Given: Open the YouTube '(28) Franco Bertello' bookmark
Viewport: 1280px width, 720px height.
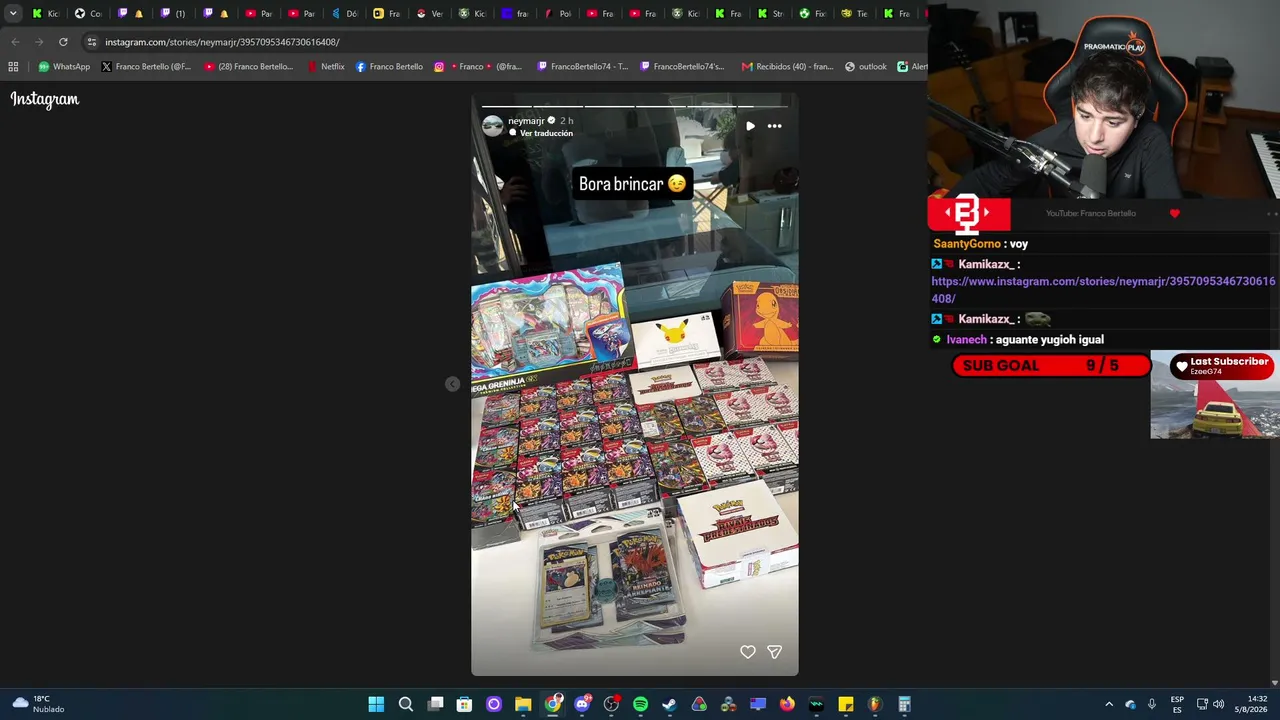Looking at the screenshot, I should pyautogui.click(x=249, y=67).
